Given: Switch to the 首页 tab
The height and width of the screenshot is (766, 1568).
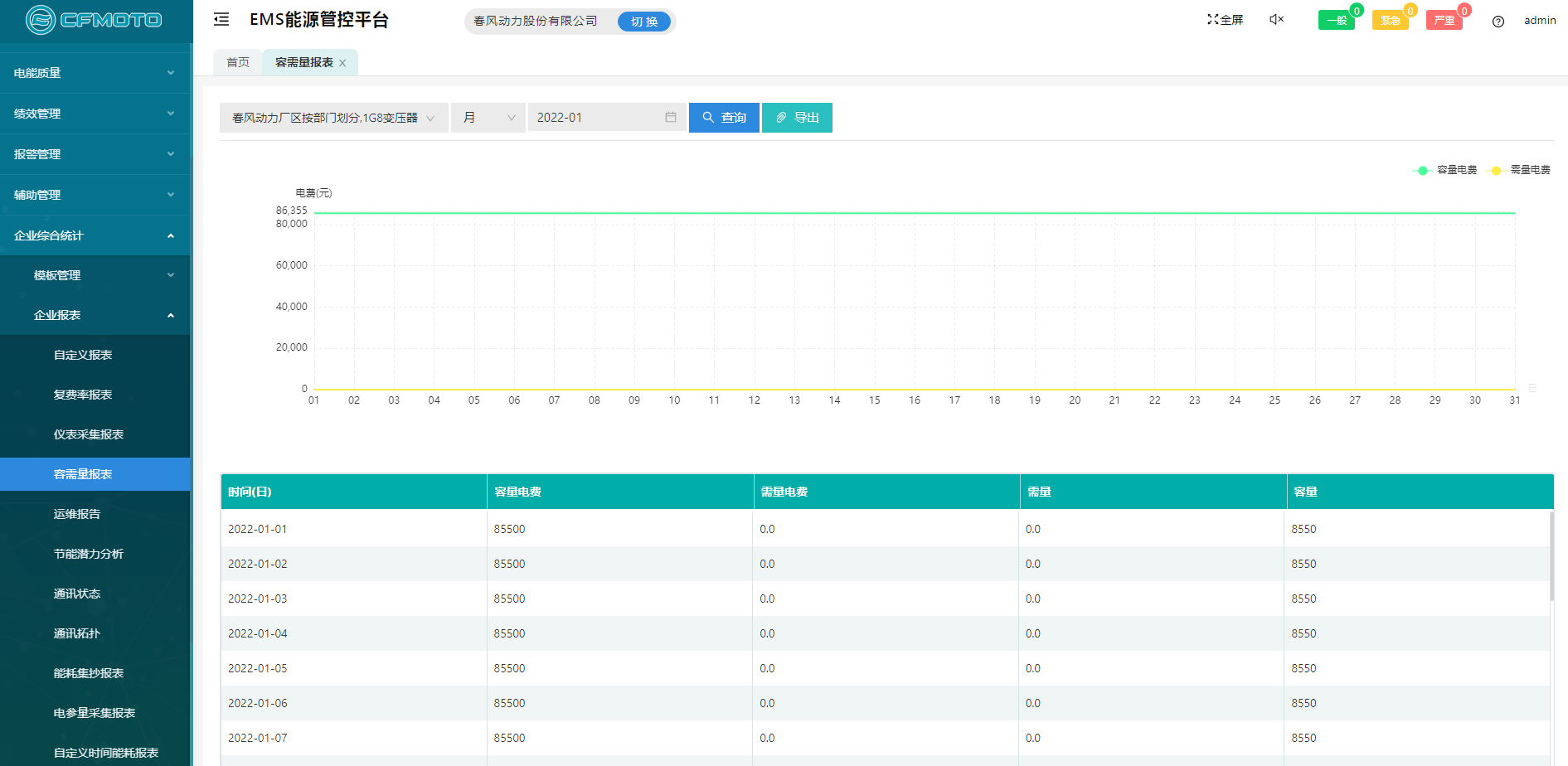Looking at the screenshot, I should click(238, 63).
